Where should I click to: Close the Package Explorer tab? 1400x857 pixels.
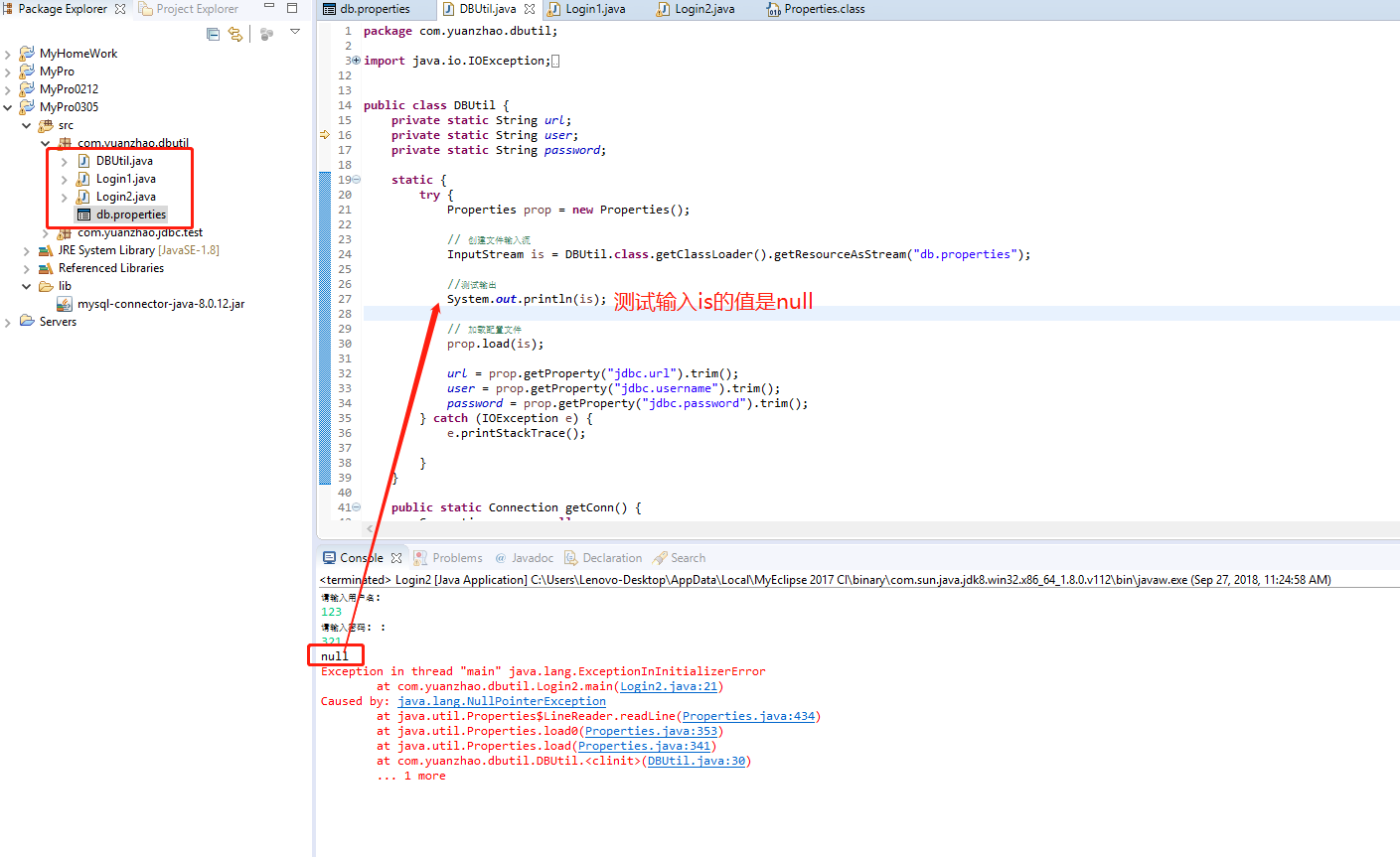120,9
